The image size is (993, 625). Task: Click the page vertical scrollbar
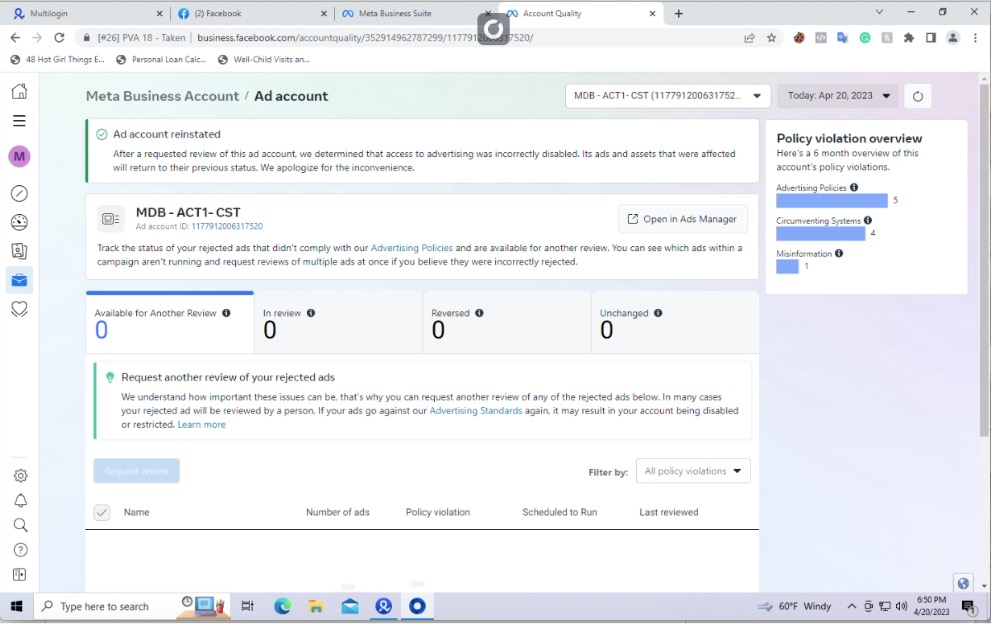984,261
